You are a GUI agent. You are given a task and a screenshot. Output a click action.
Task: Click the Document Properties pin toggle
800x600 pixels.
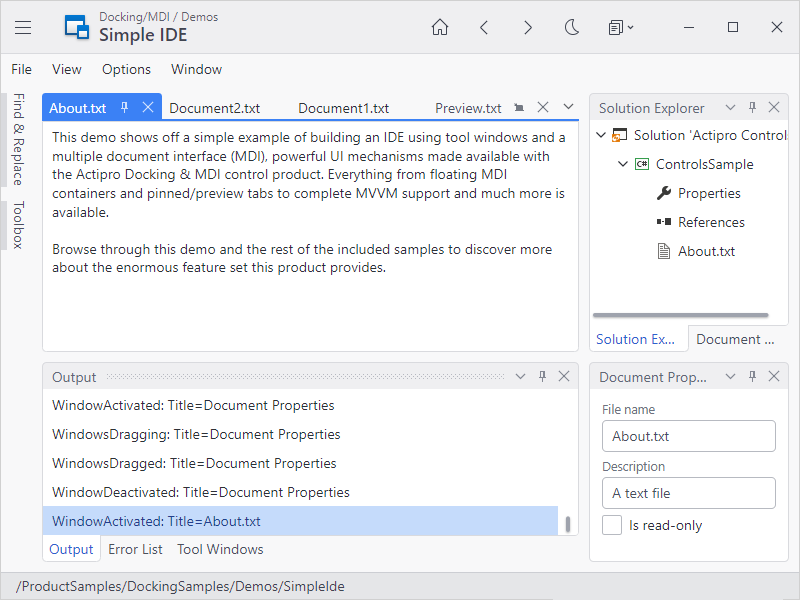click(x=752, y=377)
